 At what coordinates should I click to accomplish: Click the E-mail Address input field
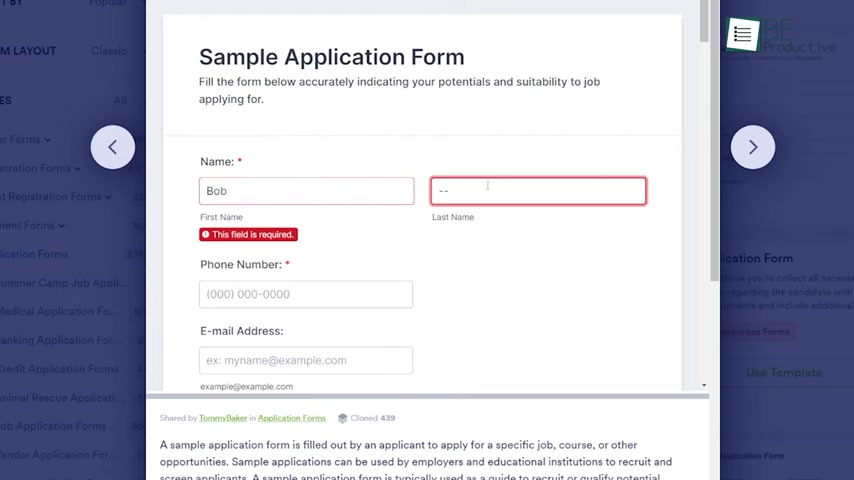click(306, 360)
